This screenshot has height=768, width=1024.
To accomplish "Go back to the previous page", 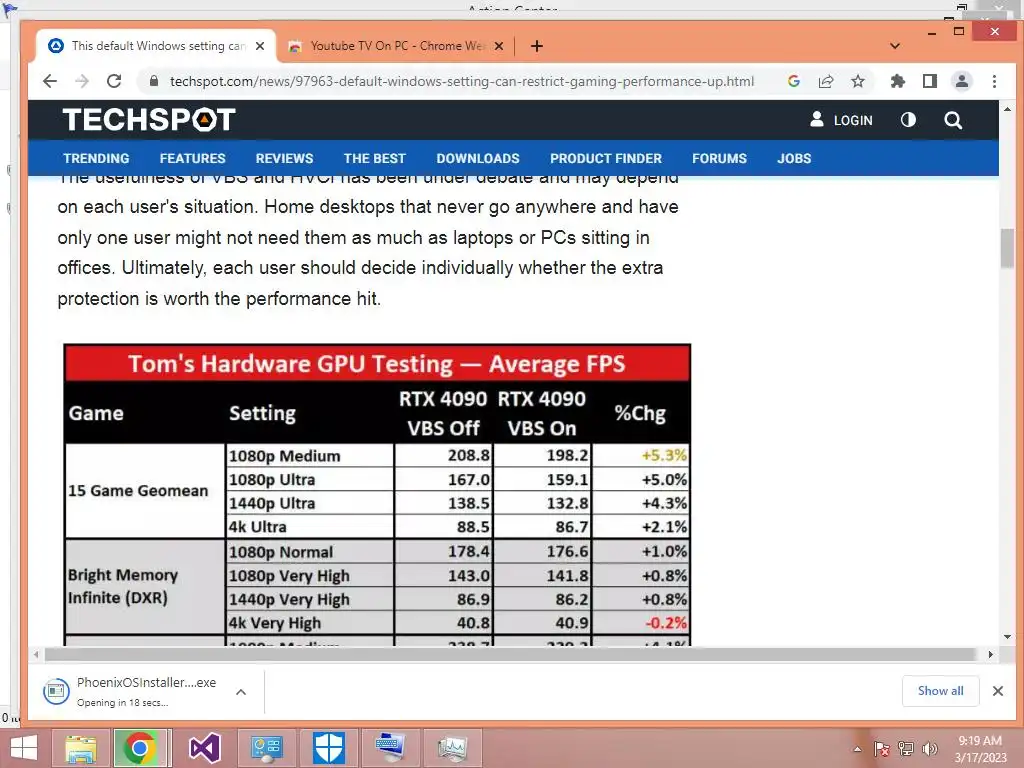I will click(50, 81).
